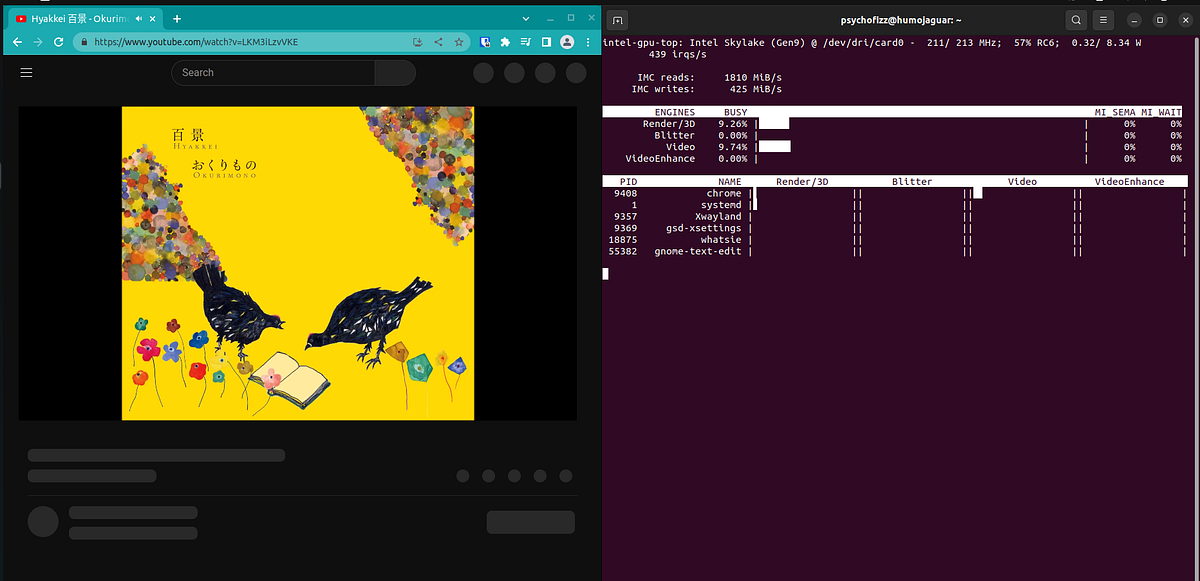Open the media playback controls icon
This screenshot has height=581, width=1200.
pyautogui.click(x=525, y=42)
